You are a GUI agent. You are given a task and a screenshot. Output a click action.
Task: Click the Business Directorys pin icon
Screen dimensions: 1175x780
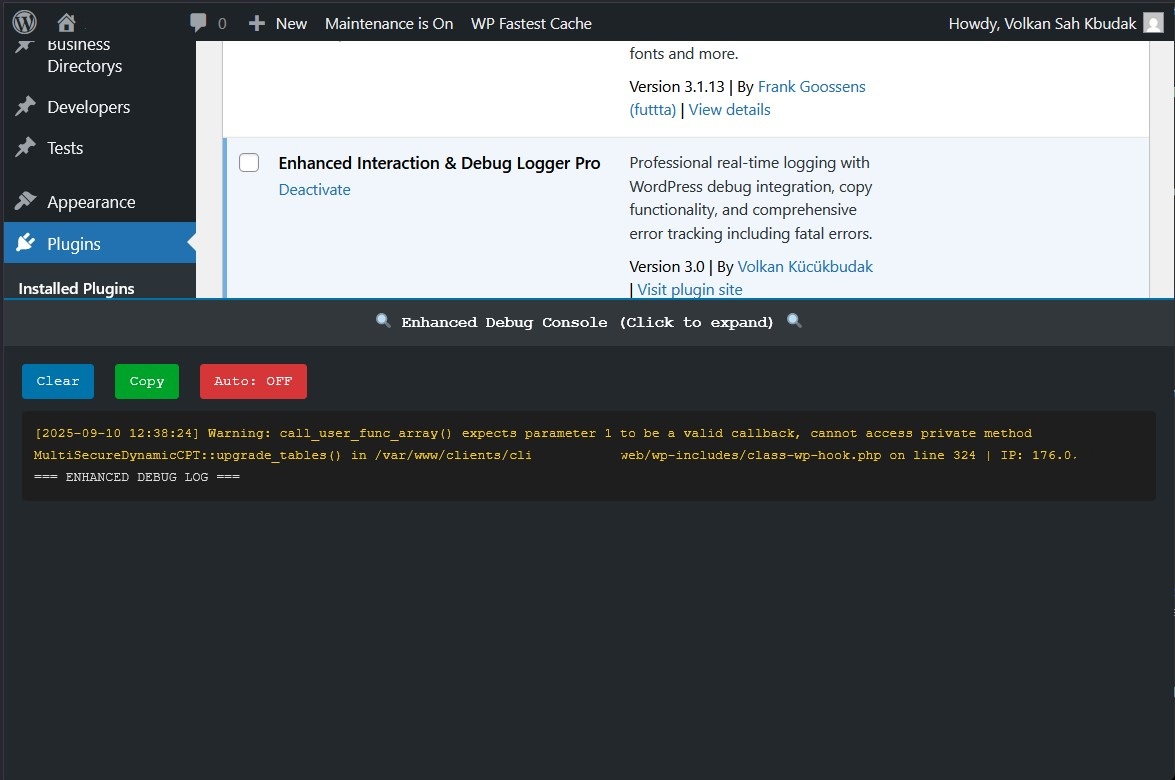[25, 46]
